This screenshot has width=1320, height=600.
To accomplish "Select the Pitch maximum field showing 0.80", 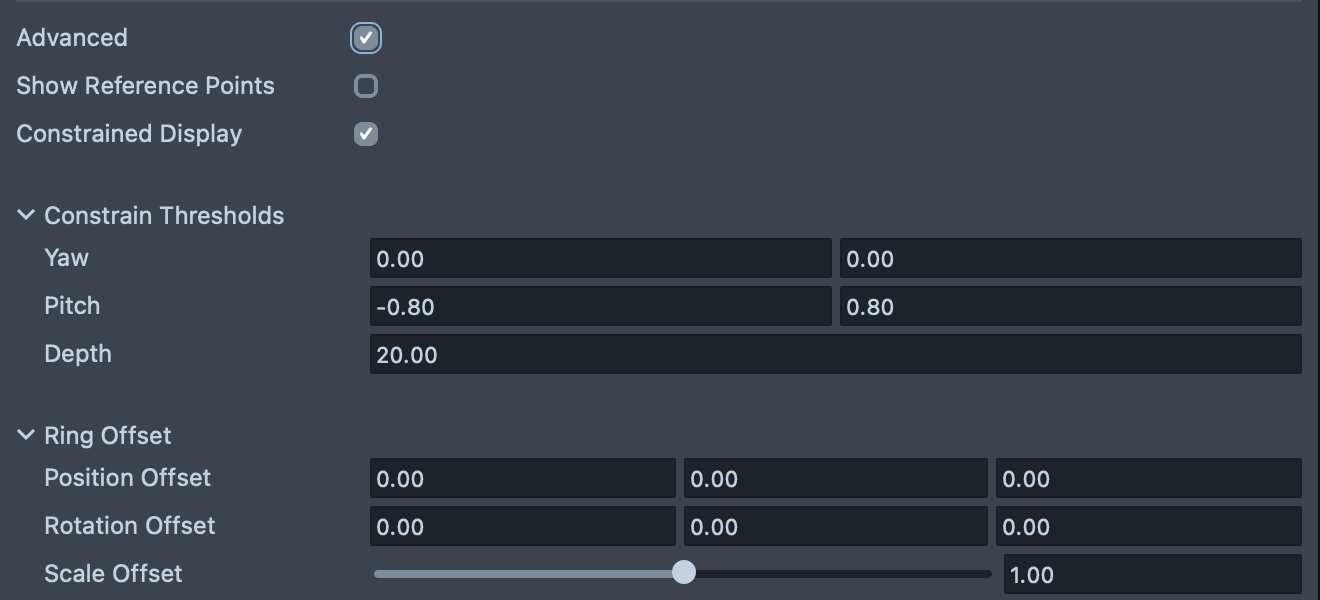I will [1070, 307].
